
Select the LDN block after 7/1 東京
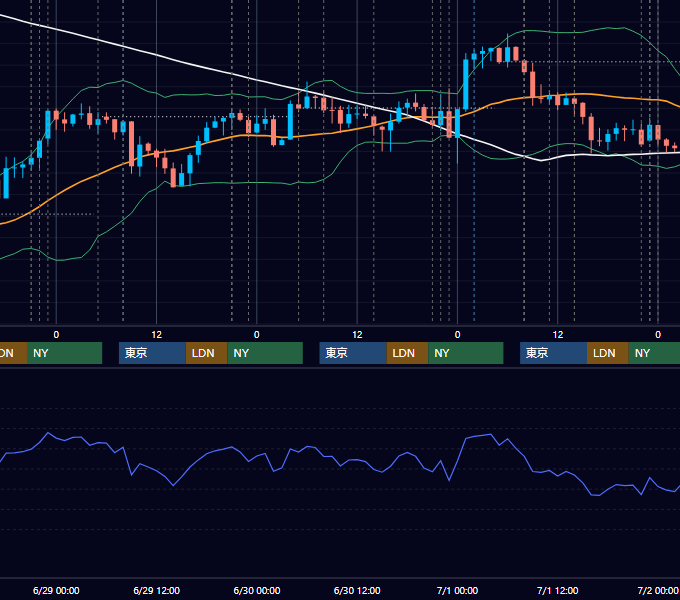pyautogui.click(x=608, y=353)
